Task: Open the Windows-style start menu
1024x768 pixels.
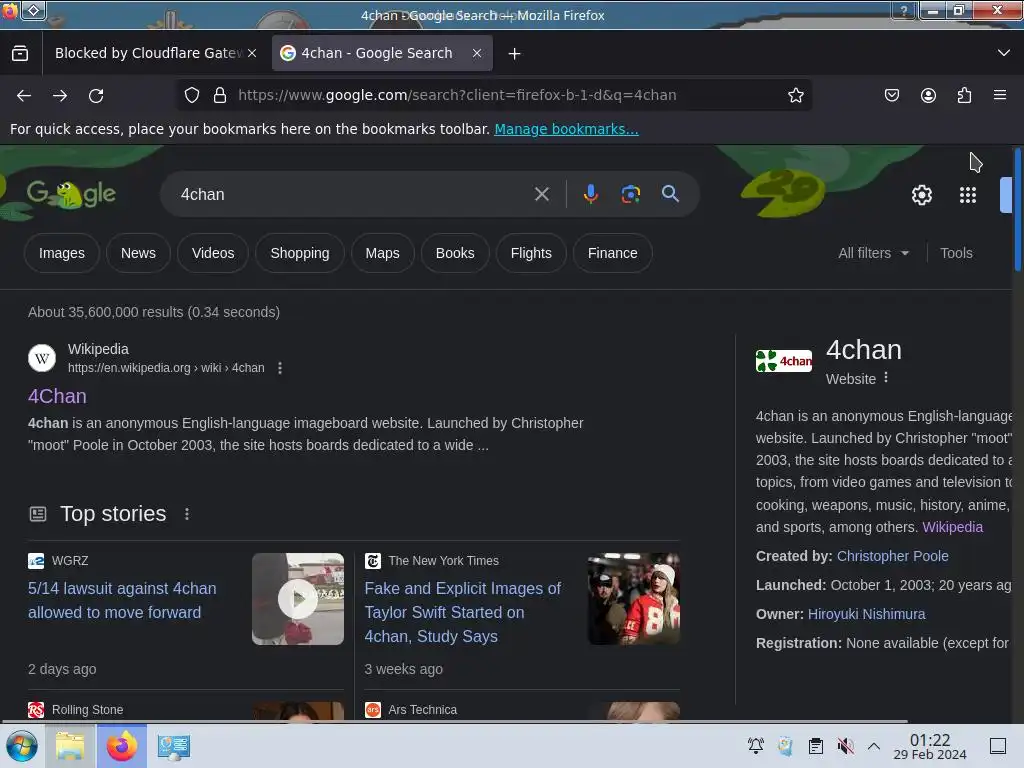Action: click(x=22, y=746)
